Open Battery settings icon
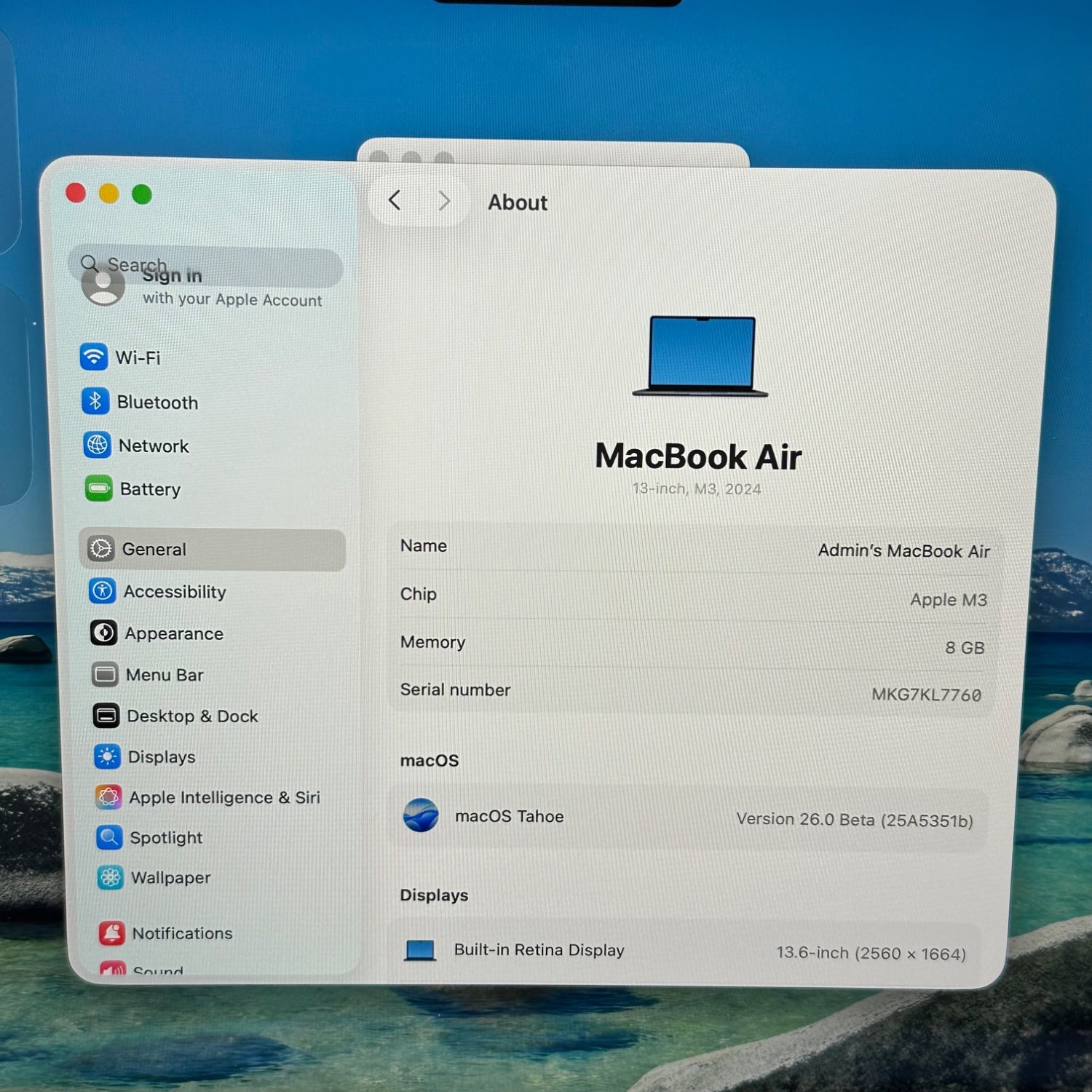The height and width of the screenshot is (1092, 1092). [99, 488]
